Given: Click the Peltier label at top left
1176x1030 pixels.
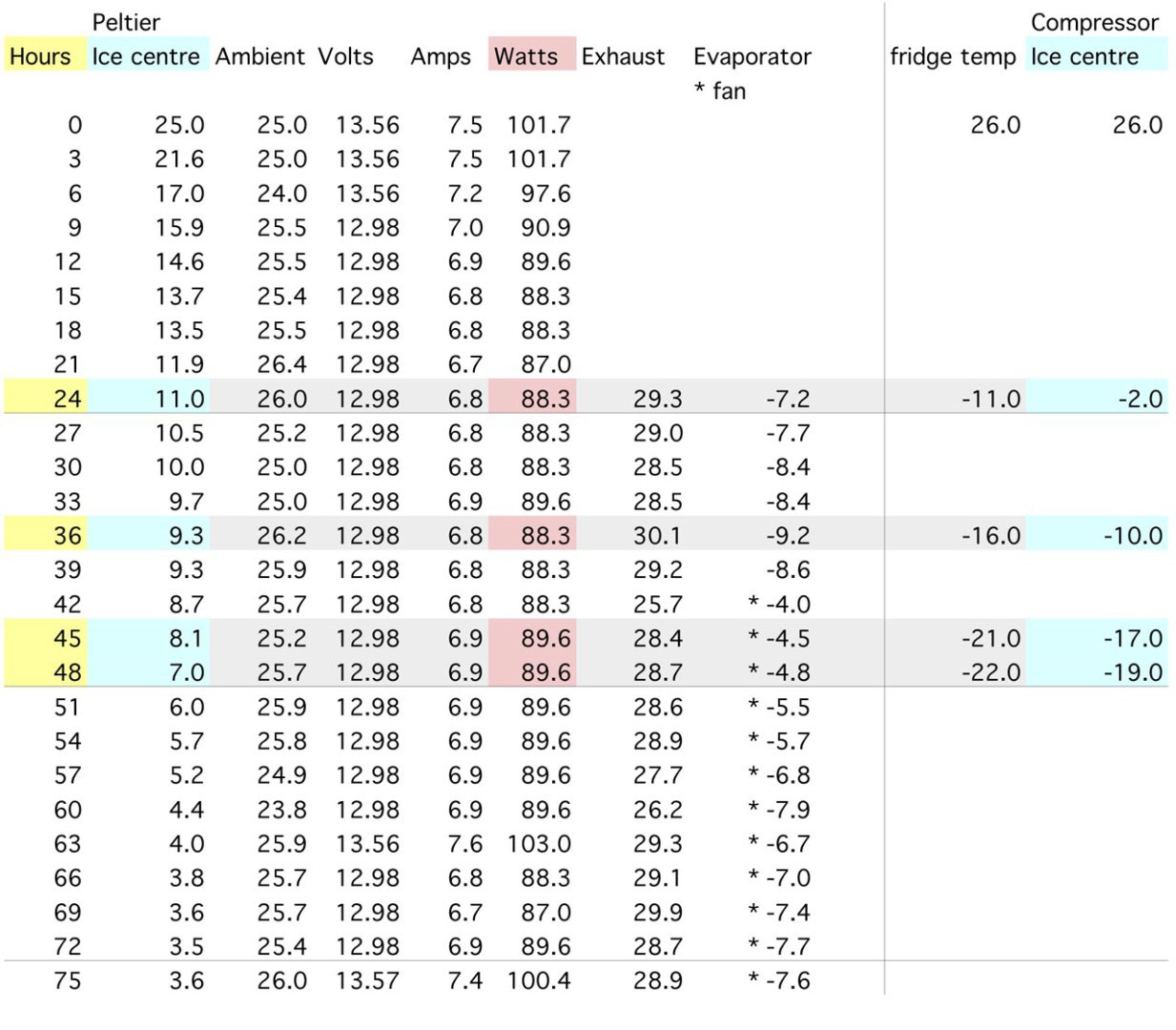Looking at the screenshot, I should tap(126, 22).
